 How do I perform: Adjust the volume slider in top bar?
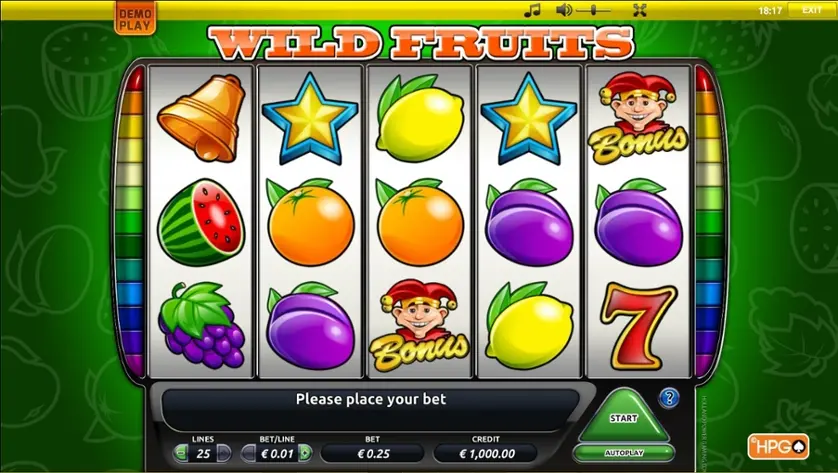pyautogui.click(x=594, y=10)
